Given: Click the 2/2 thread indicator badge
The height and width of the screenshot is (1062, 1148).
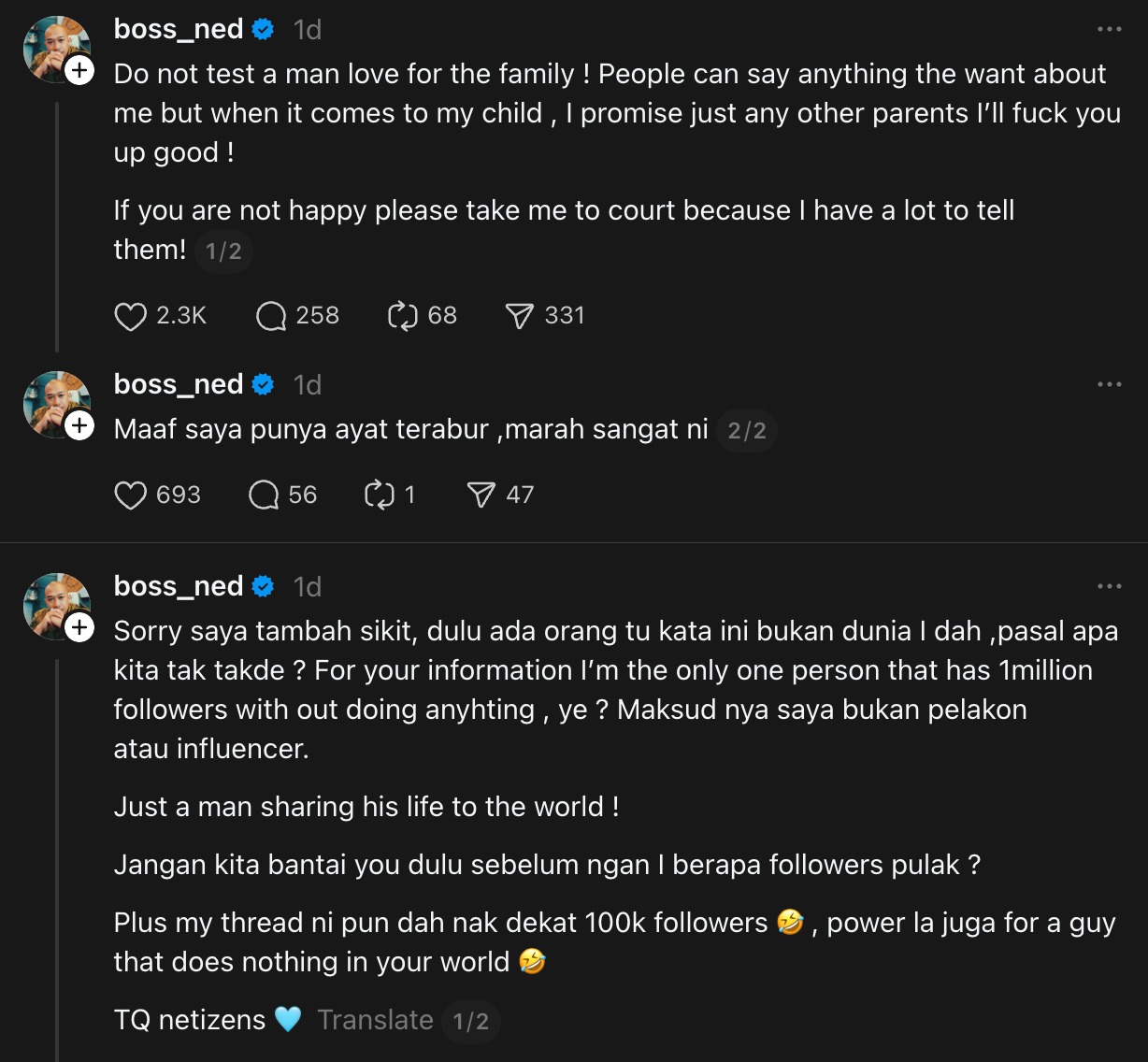Looking at the screenshot, I should point(747,431).
